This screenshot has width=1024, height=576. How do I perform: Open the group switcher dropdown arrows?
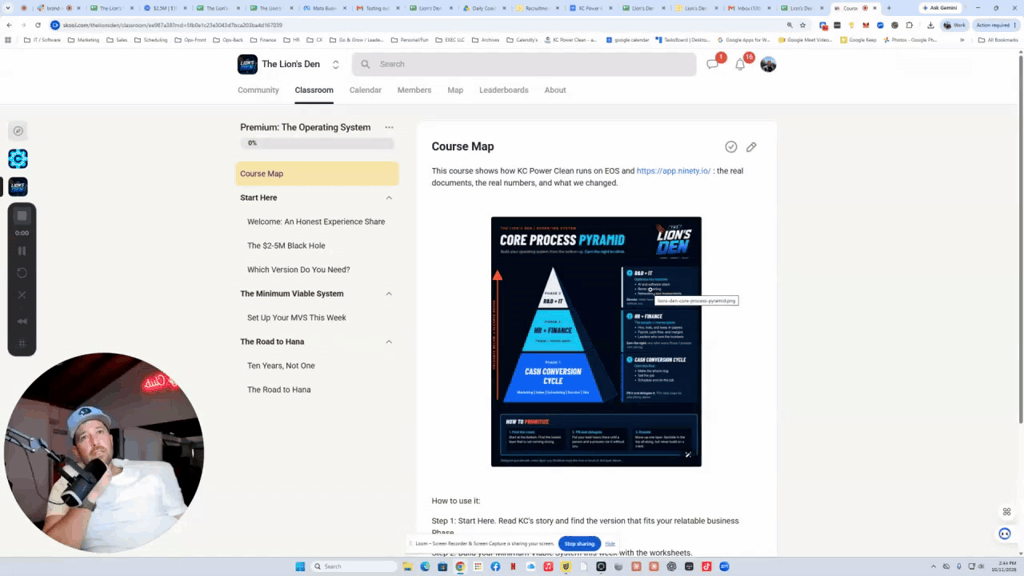[336, 64]
